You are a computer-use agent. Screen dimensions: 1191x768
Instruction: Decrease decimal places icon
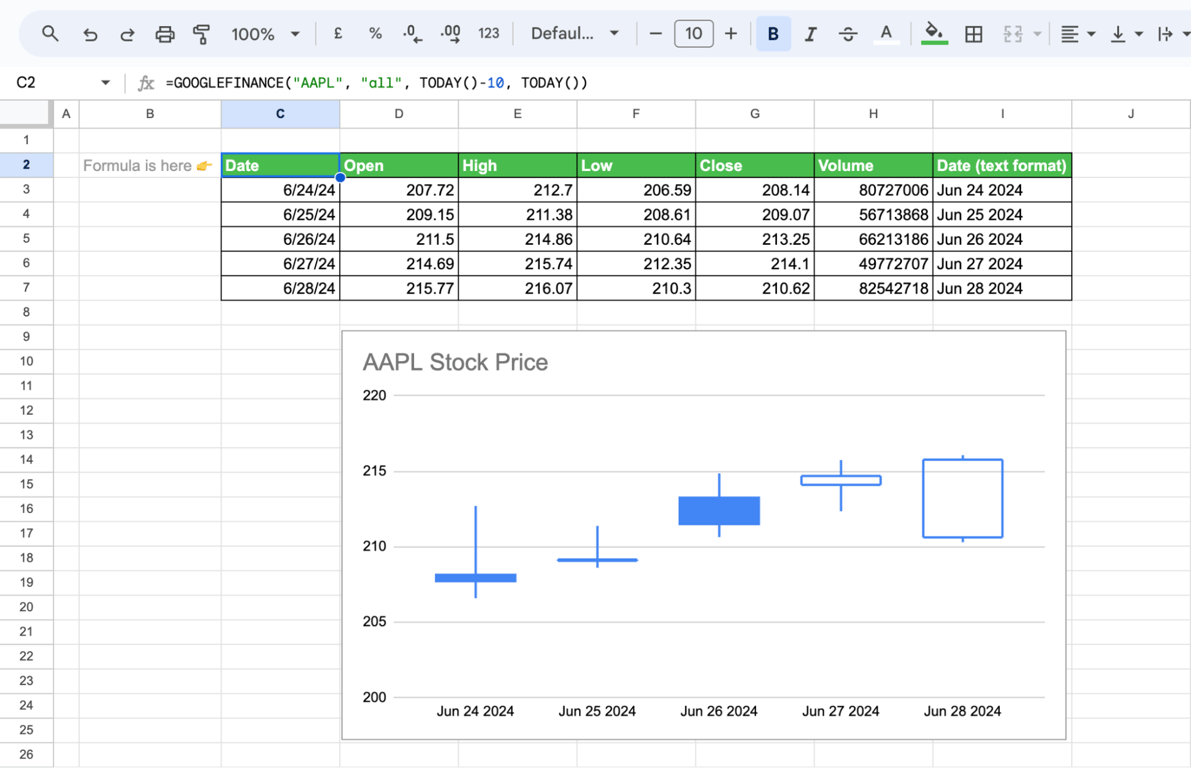(412, 33)
